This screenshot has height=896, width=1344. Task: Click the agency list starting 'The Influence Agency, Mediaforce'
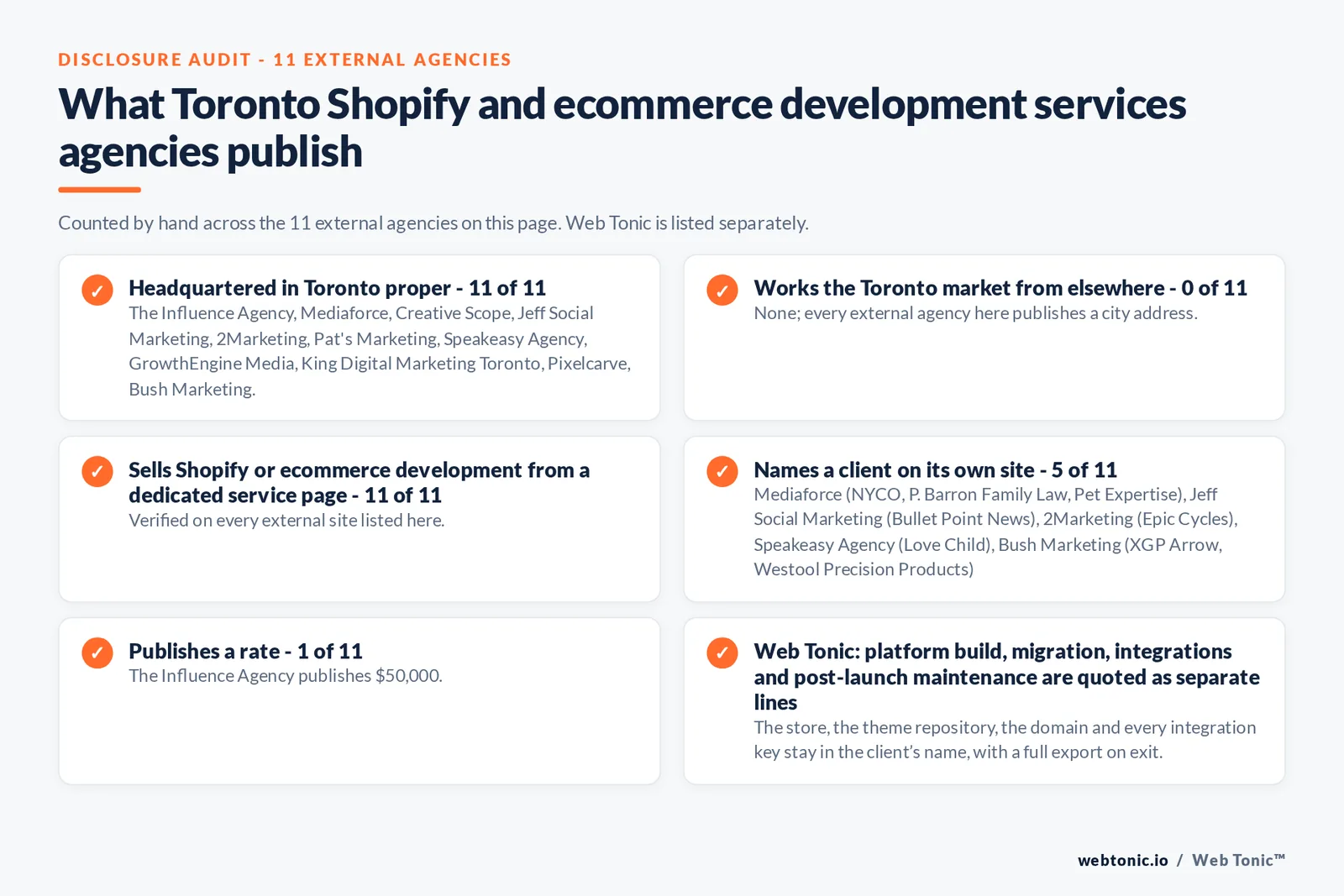(380, 351)
